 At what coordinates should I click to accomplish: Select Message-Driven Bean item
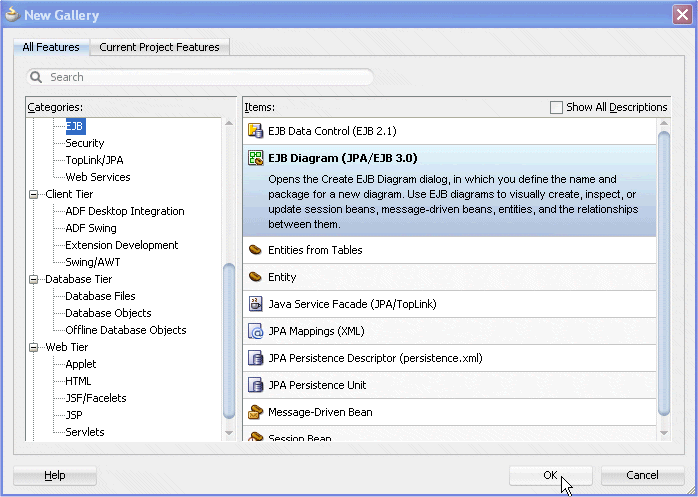450,412
